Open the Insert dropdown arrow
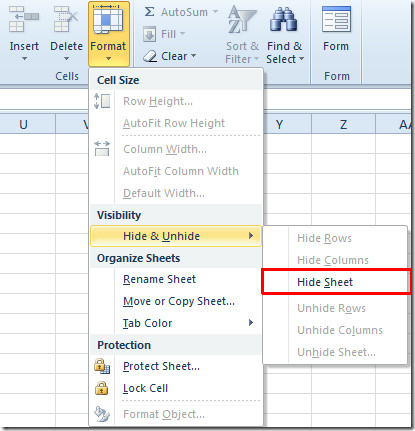 click(24, 59)
